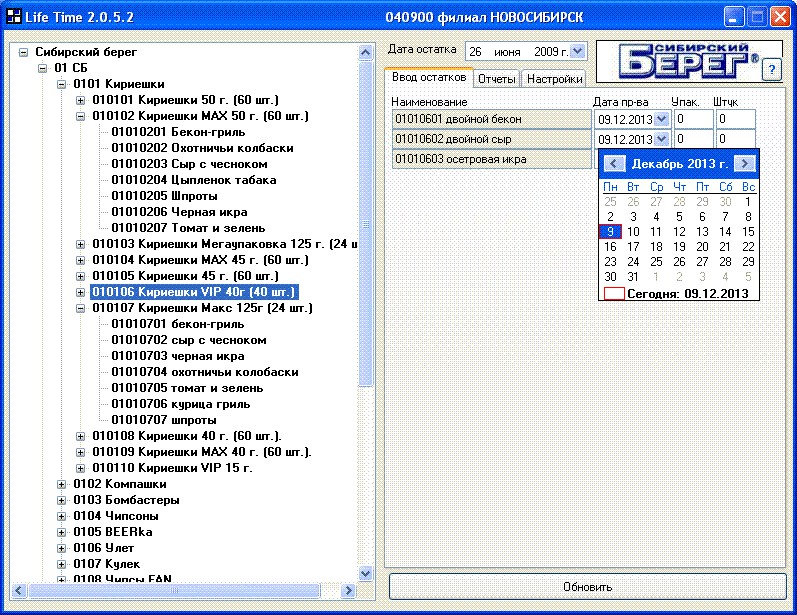Image resolution: width=797 pixels, height=615 pixels.
Task: Select 01010203 Сыр с чесноком item
Action: tap(189, 164)
